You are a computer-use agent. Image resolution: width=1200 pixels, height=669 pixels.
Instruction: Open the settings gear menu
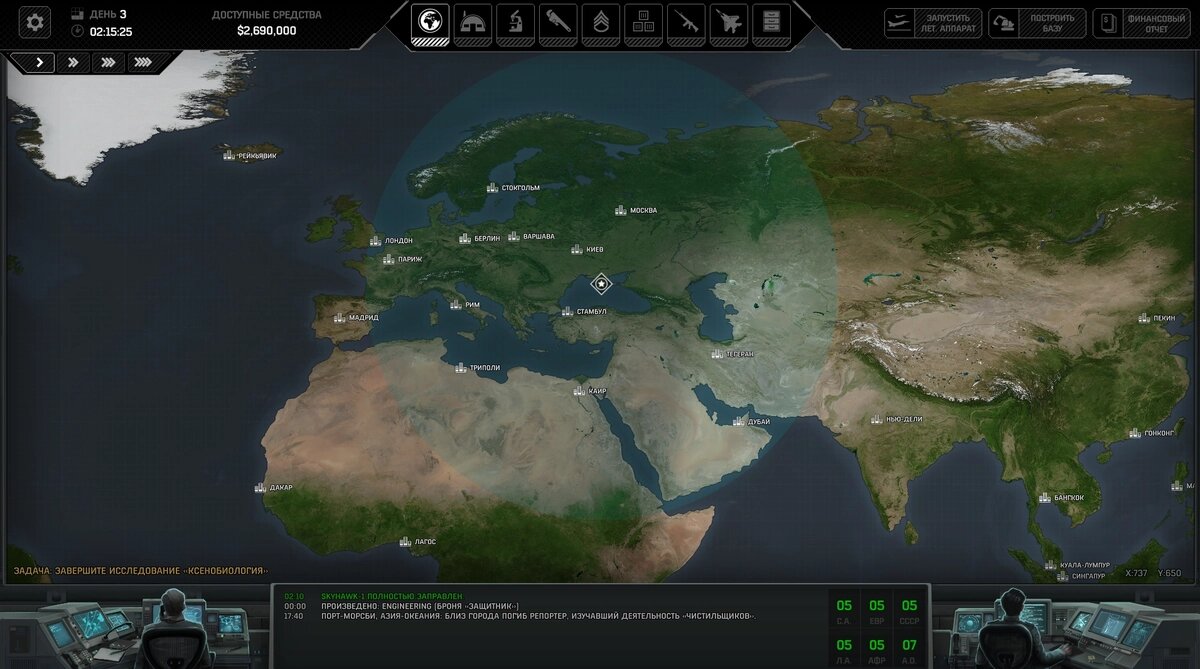coord(35,22)
